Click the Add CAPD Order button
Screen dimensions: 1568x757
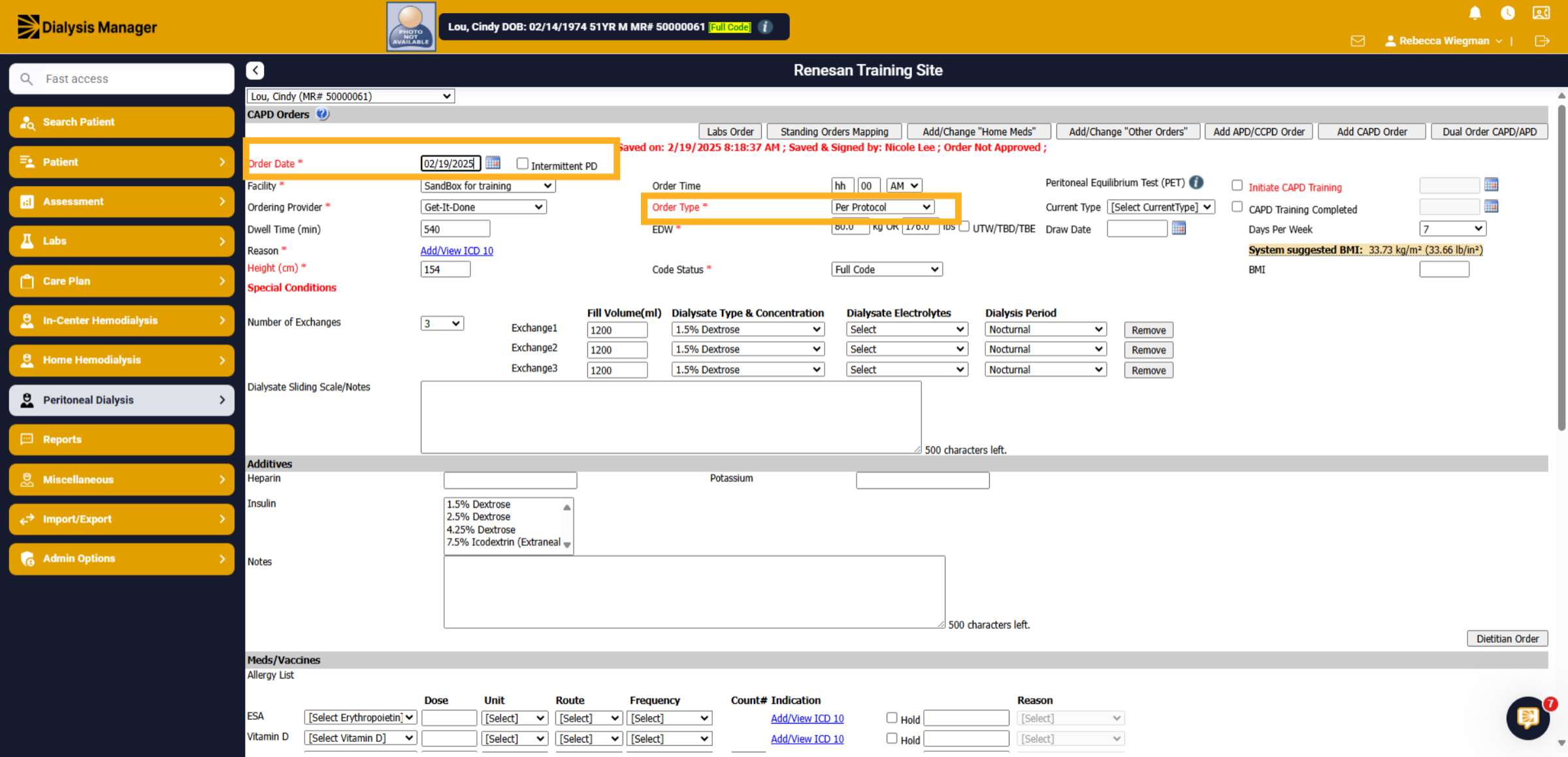tap(1371, 131)
